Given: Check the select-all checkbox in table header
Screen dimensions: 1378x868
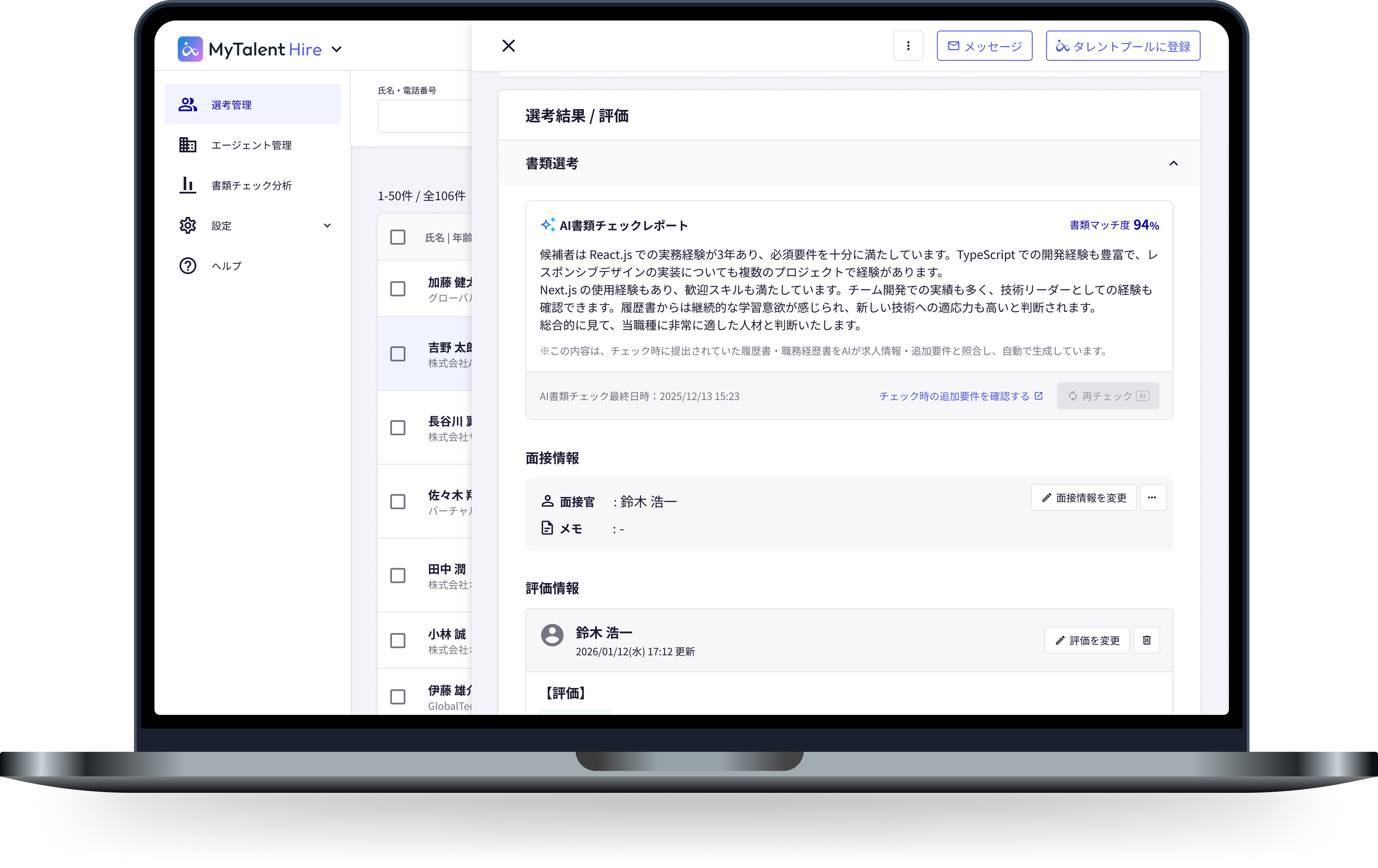Looking at the screenshot, I should [398, 236].
